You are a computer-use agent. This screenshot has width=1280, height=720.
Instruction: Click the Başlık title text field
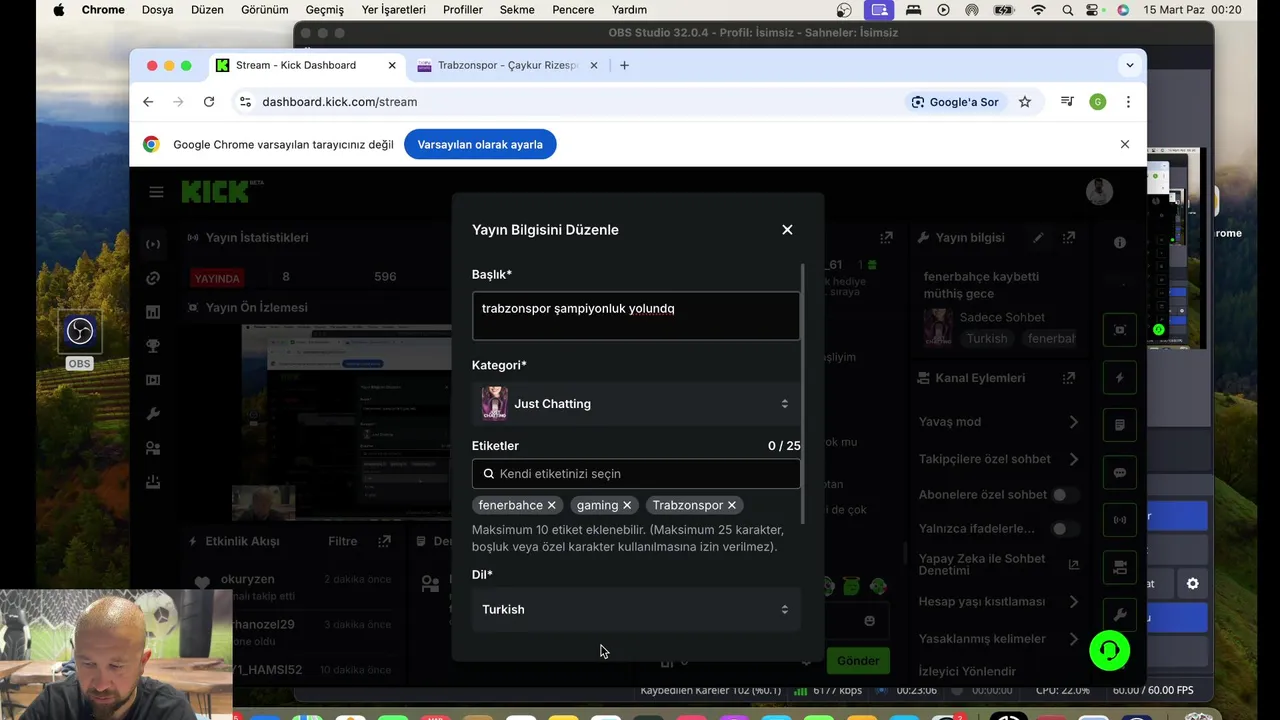pos(636,316)
